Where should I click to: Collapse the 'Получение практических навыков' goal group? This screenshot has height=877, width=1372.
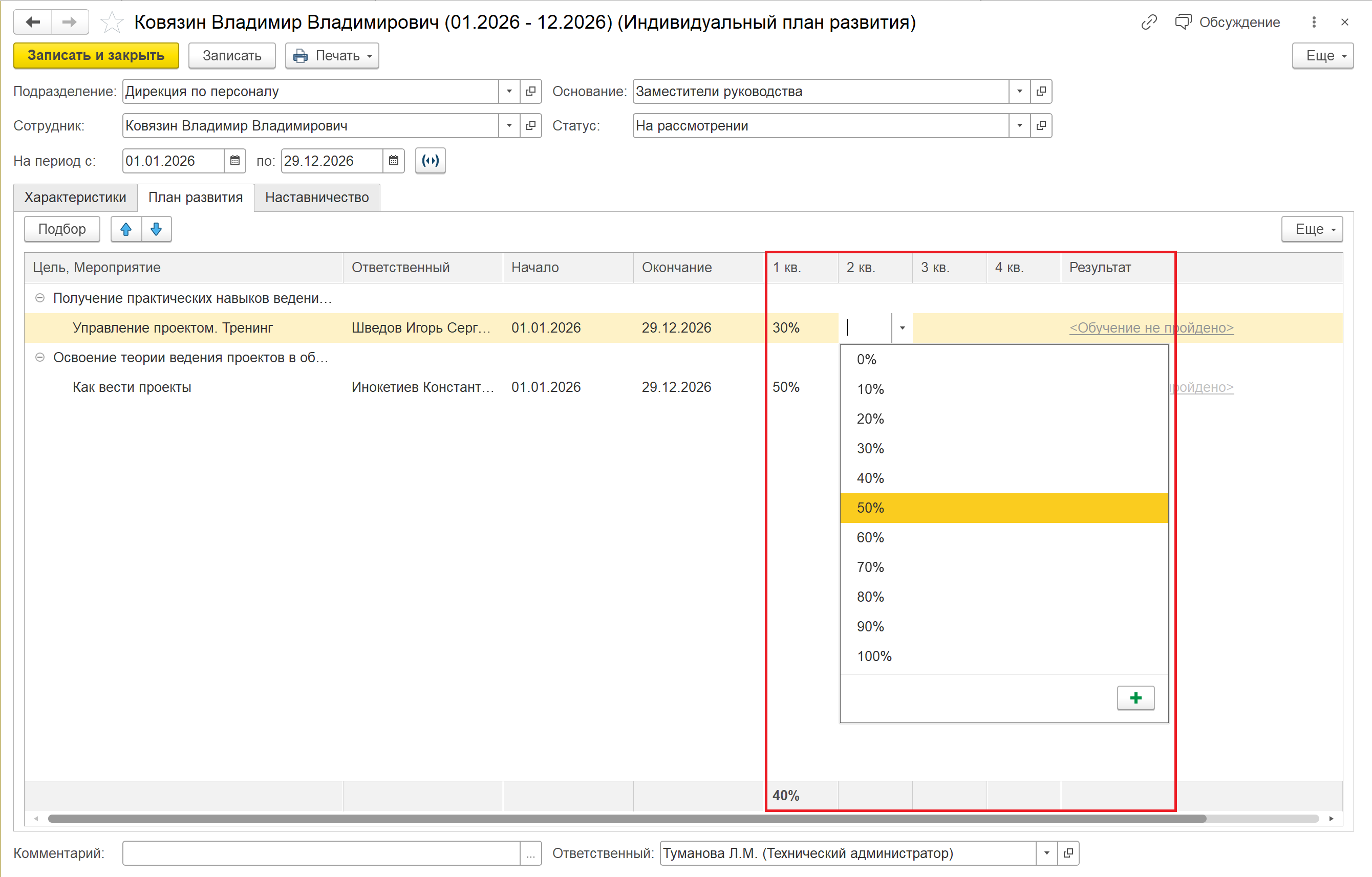[x=40, y=298]
